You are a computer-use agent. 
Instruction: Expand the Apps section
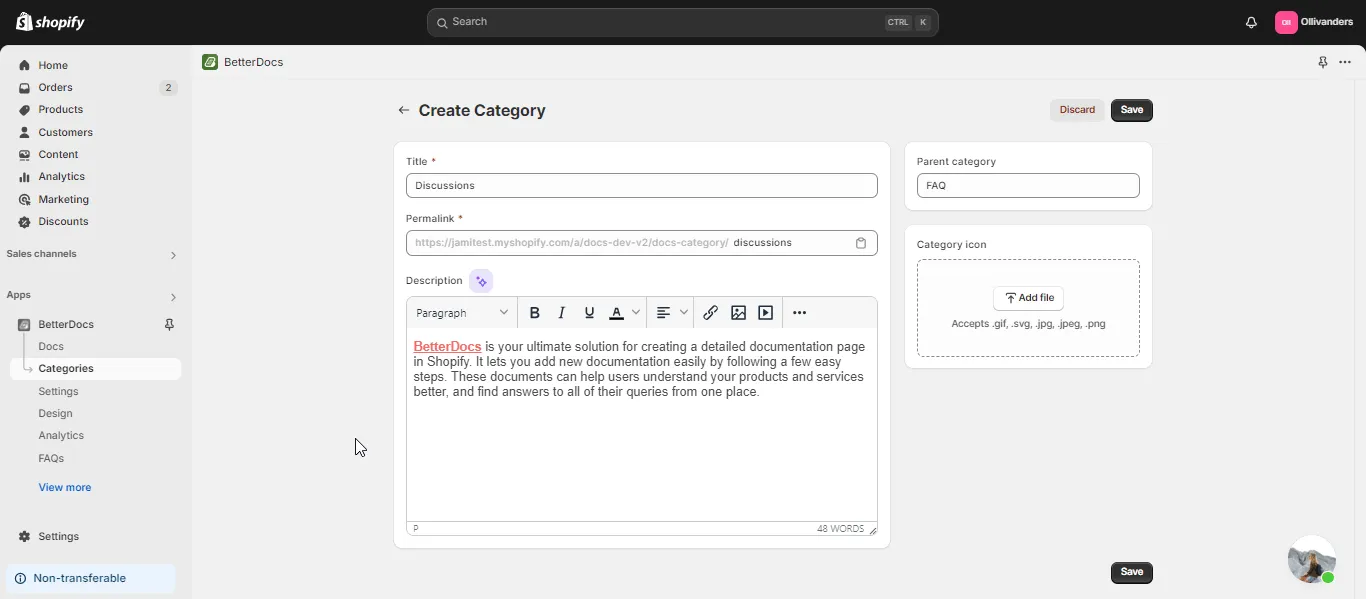pos(173,297)
